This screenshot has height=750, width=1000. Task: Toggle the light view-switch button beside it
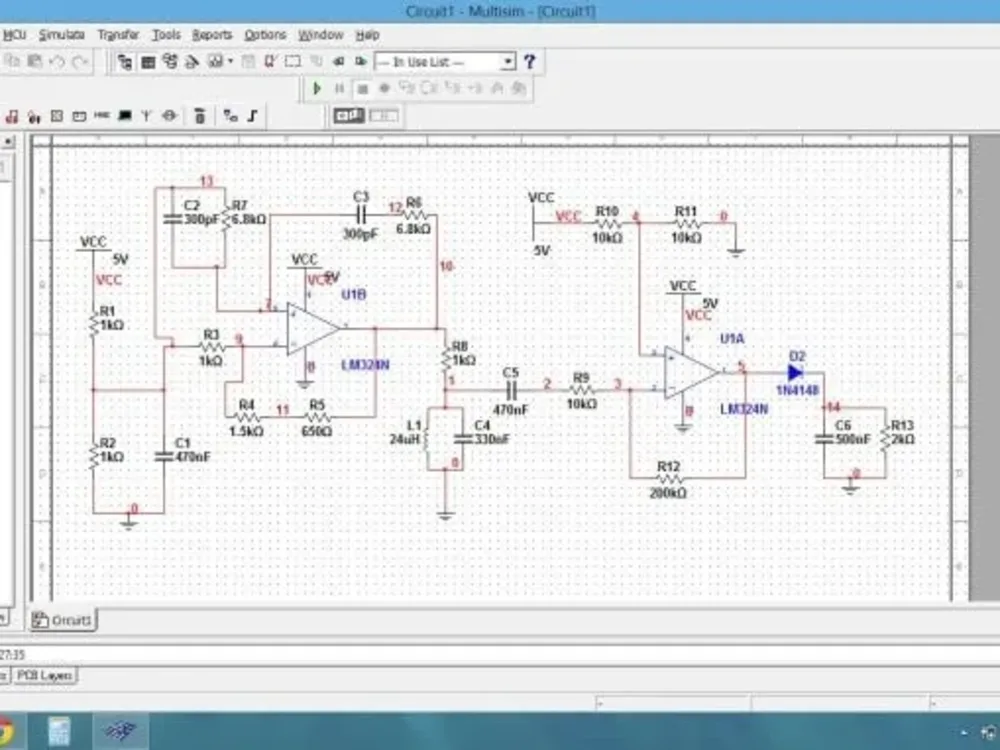tap(384, 115)
